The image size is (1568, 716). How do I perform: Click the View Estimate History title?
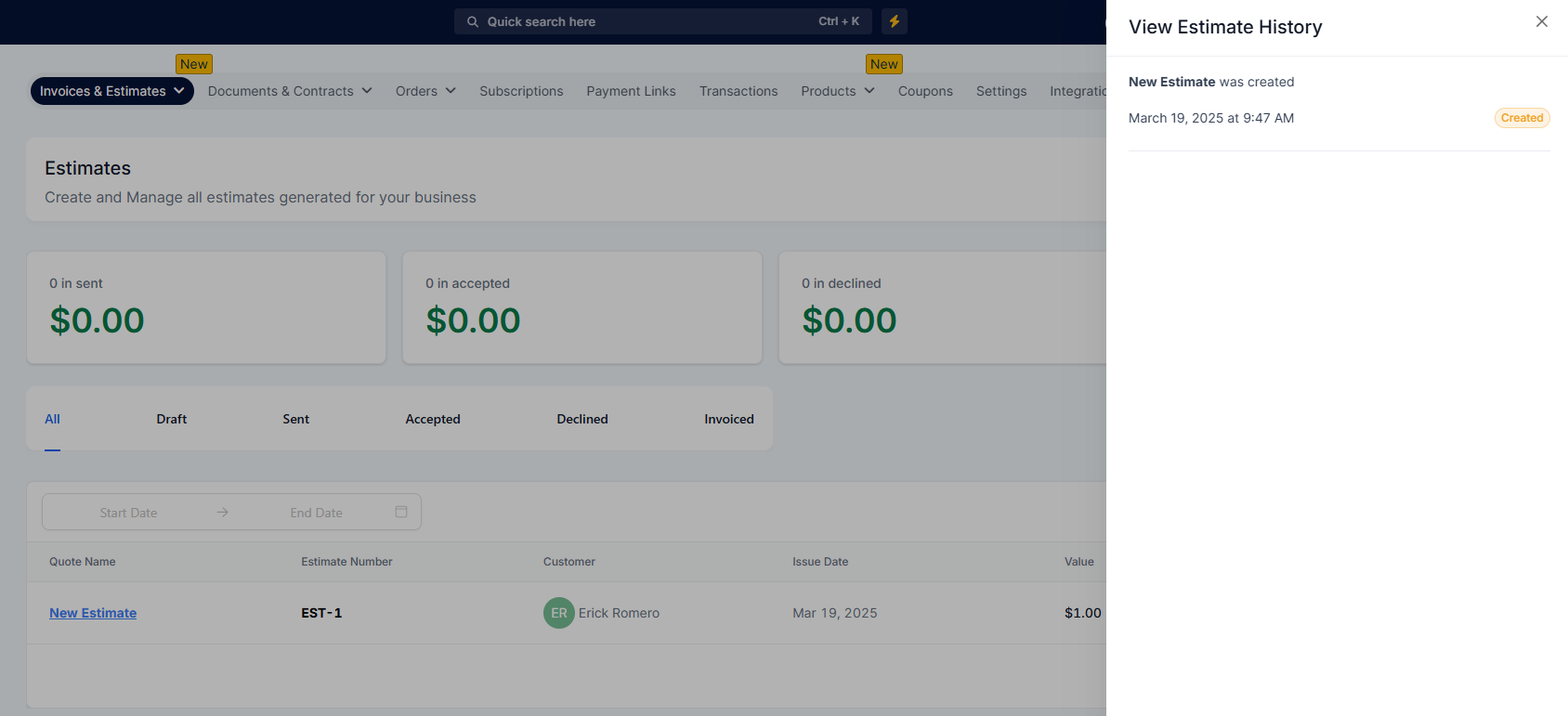click(1225, 27)
